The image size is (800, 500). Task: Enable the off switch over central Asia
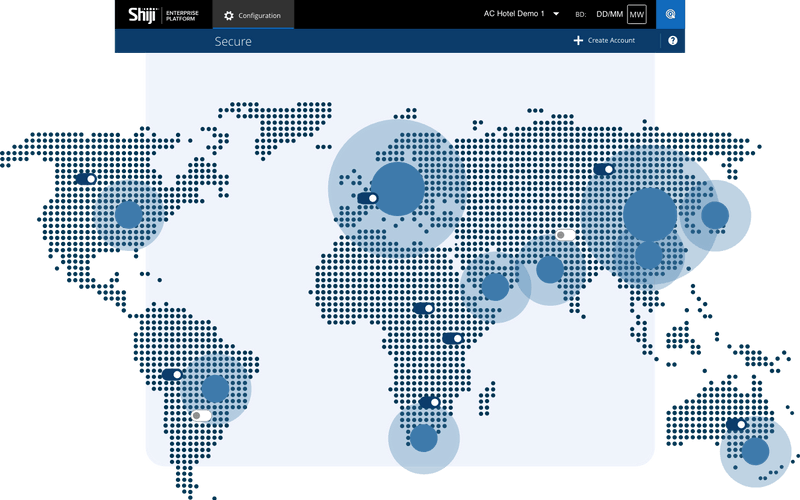coord(565,235)
